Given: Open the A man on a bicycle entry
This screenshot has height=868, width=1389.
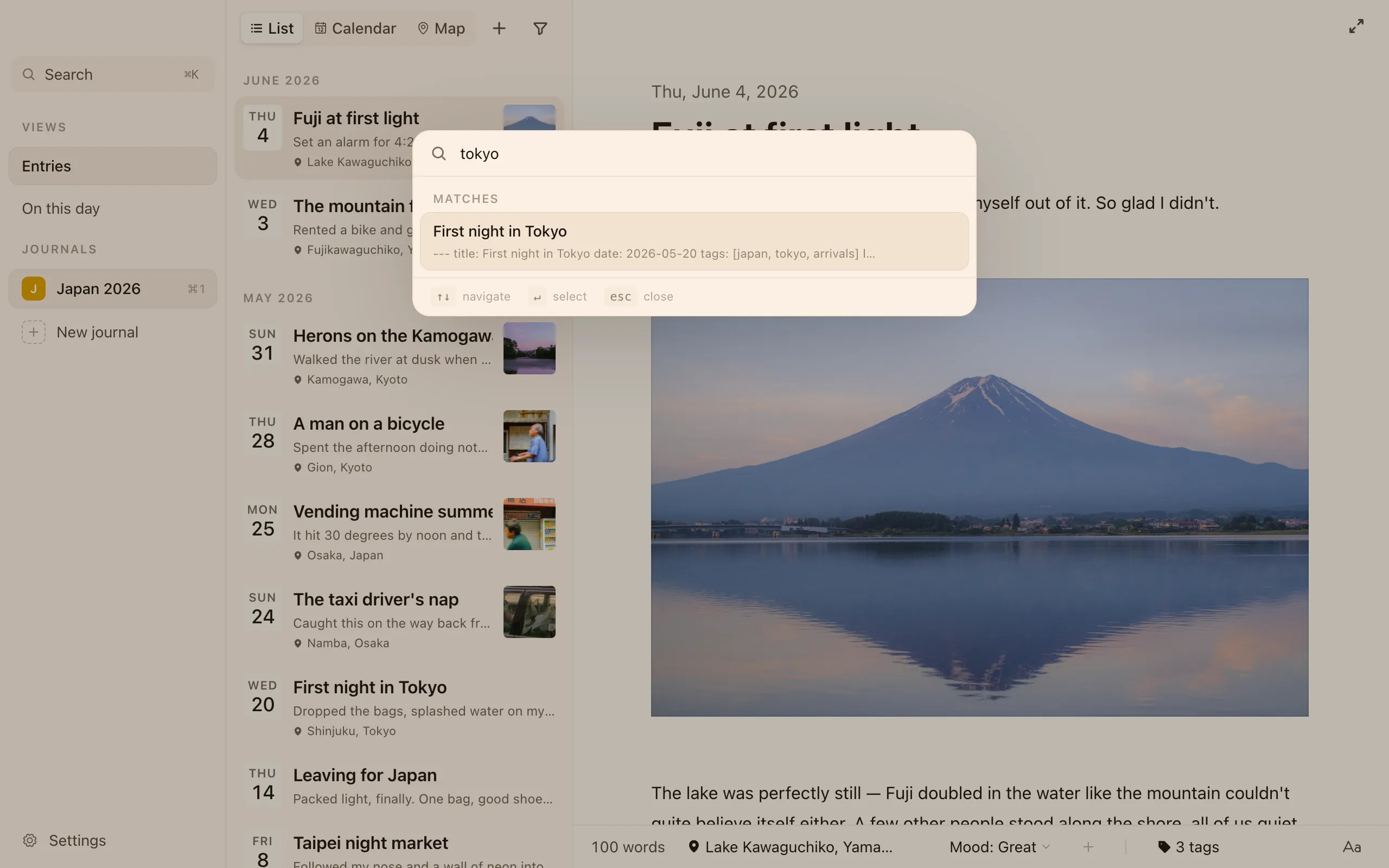Looking at the screenshot, I should (399, 443).
